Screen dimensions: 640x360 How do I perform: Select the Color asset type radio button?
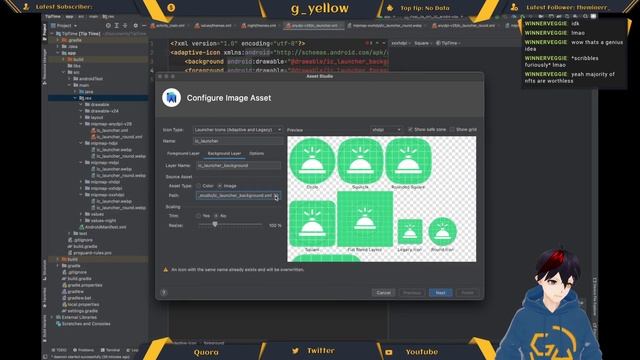[198, 186]
